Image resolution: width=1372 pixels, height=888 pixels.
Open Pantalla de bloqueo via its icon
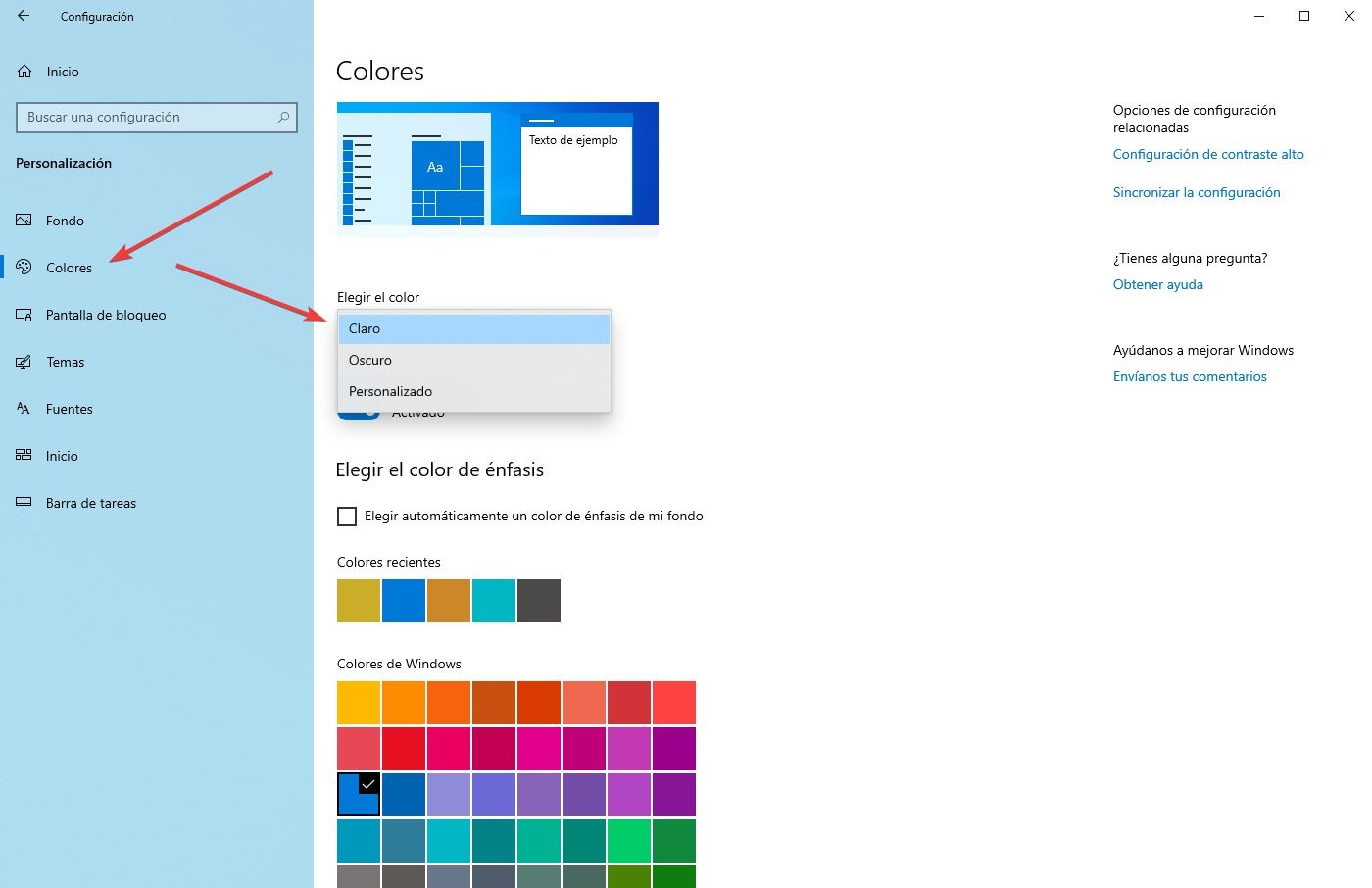[24, 315]
